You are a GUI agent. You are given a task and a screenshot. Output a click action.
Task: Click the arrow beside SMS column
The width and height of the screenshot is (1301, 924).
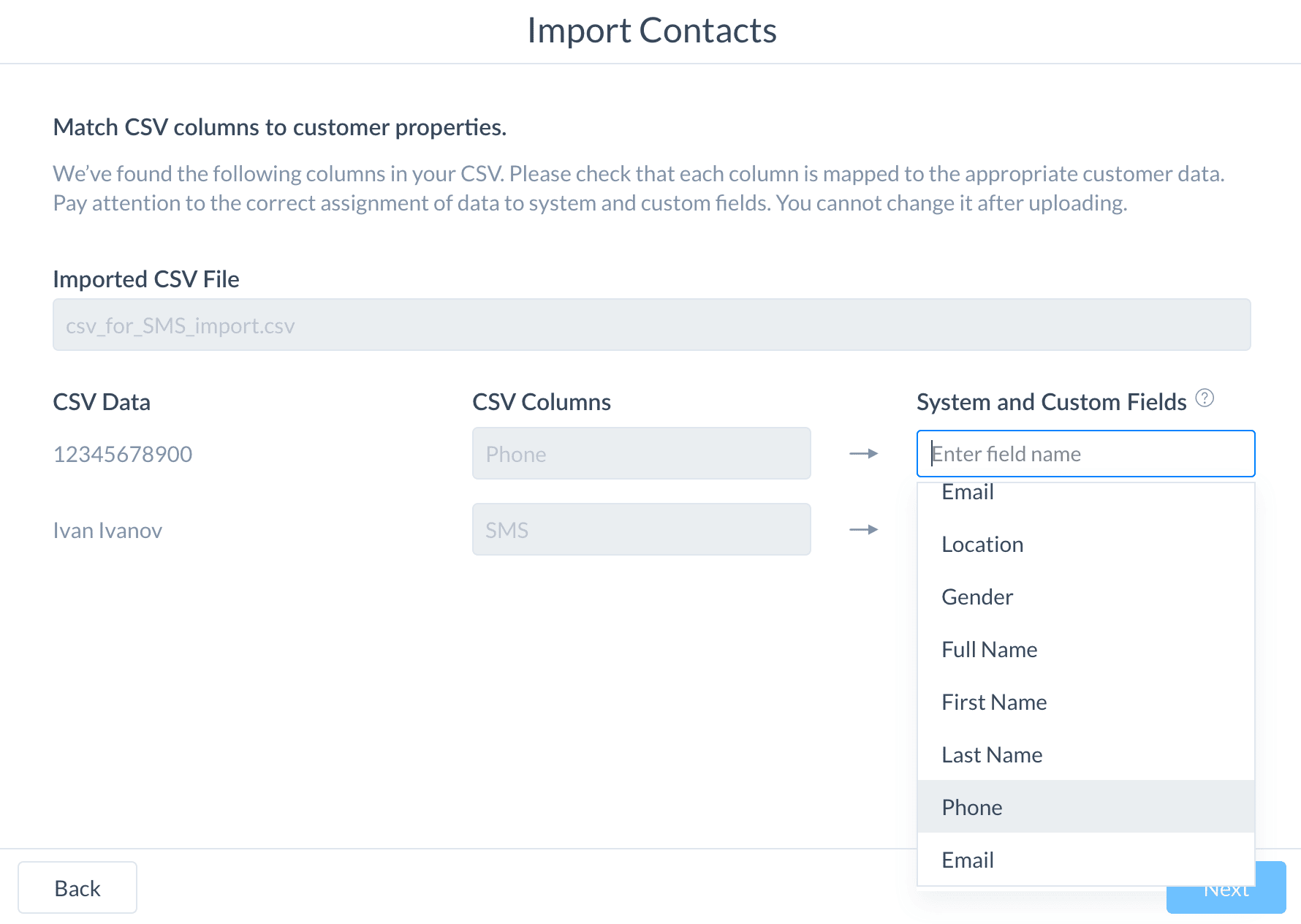863,530
